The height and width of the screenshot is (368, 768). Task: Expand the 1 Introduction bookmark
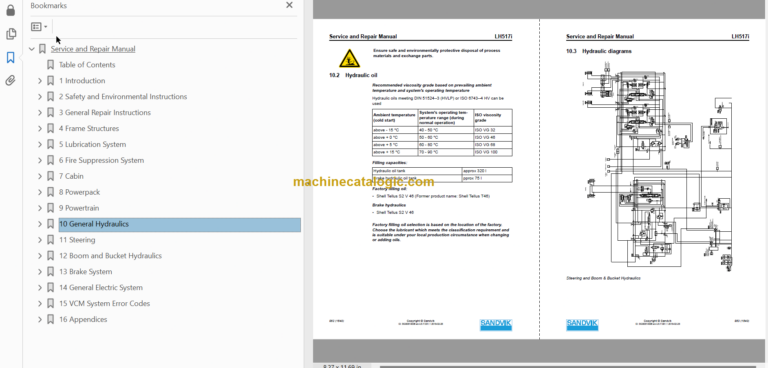point(40,81)
